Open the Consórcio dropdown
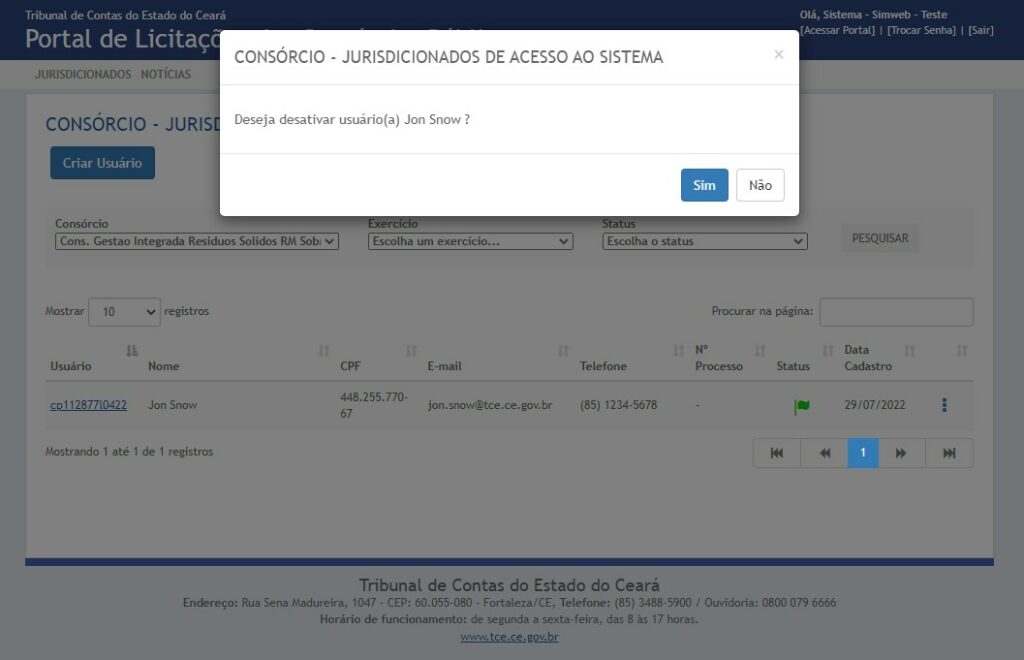The image size is (1024, 660). [197, 241]
